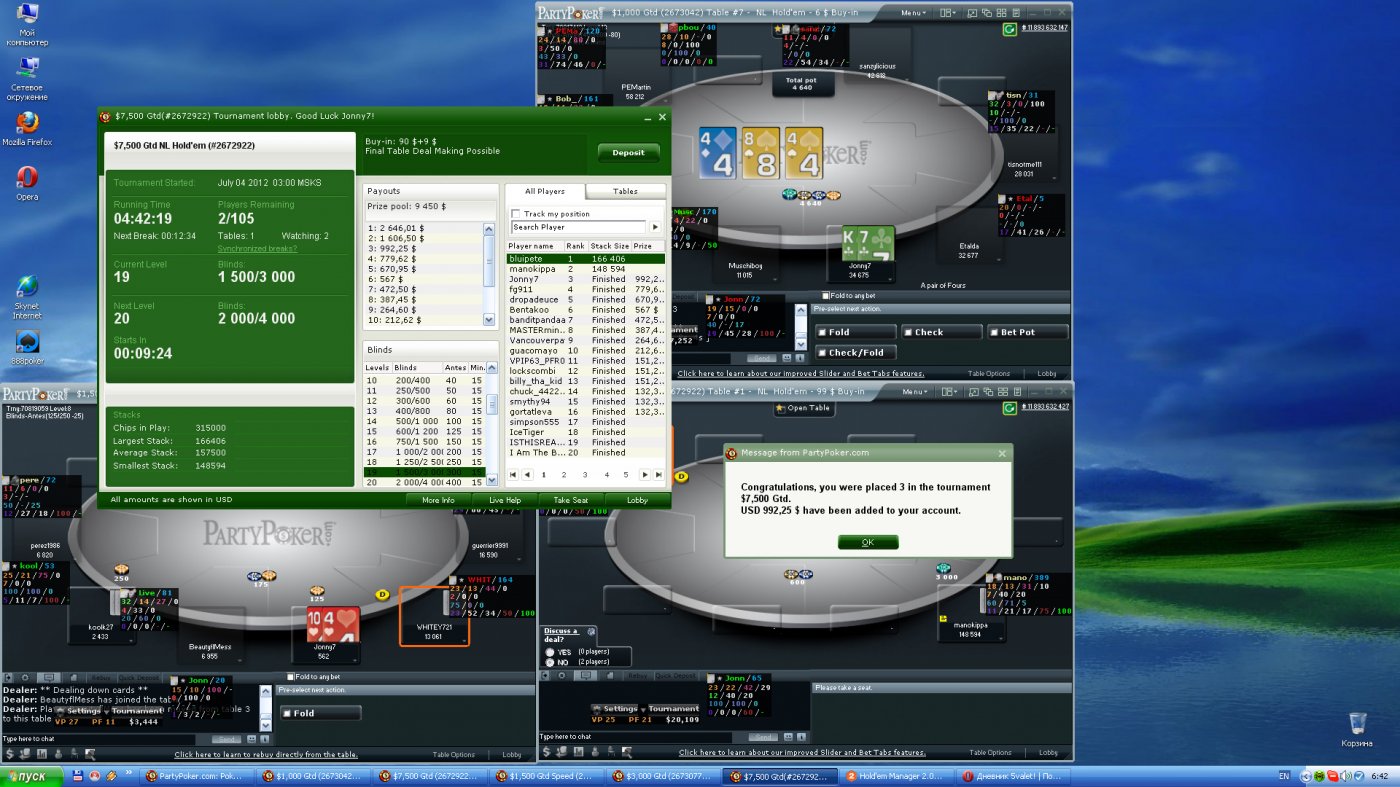Image resolution: width=1400 pixels, height=787 pixels.
Task: Launch Opera browser from the desktop
Action: coord(27,182)
